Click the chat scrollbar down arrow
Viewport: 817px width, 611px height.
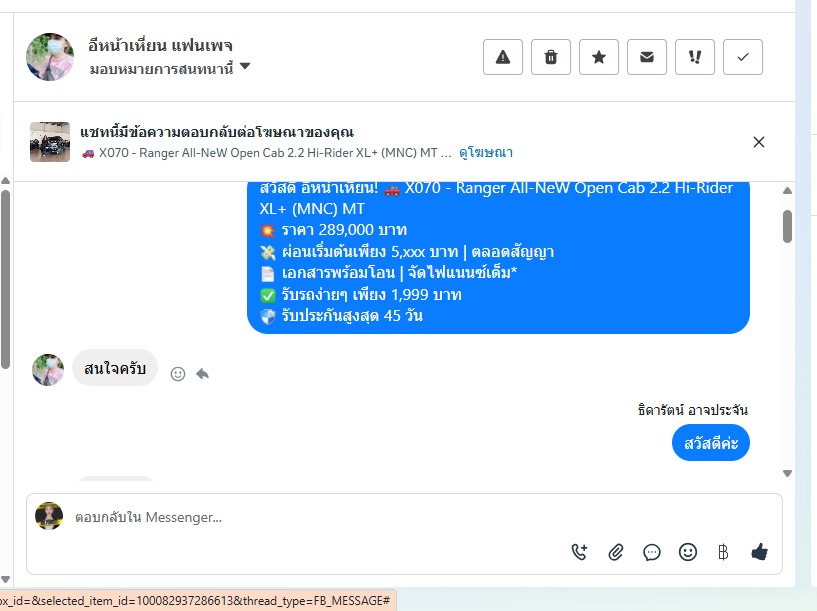pos(787,473)
